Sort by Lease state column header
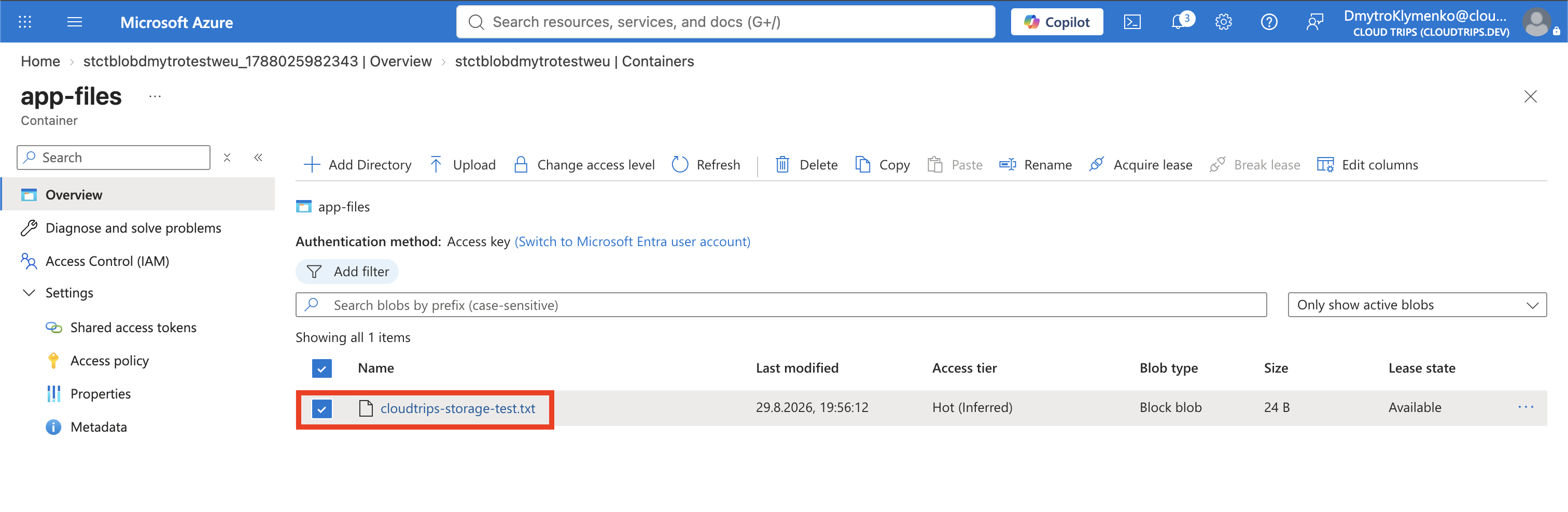1568x512 pixels. (x=1421, y=368)
